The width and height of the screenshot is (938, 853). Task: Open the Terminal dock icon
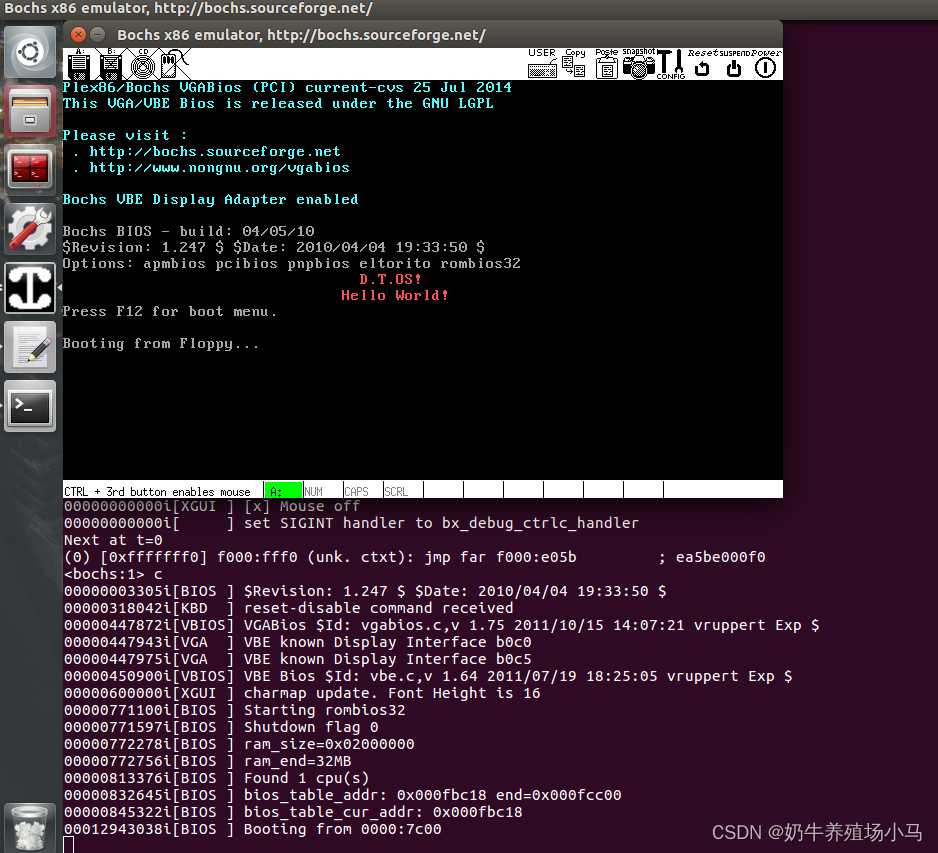coord(30,406)
